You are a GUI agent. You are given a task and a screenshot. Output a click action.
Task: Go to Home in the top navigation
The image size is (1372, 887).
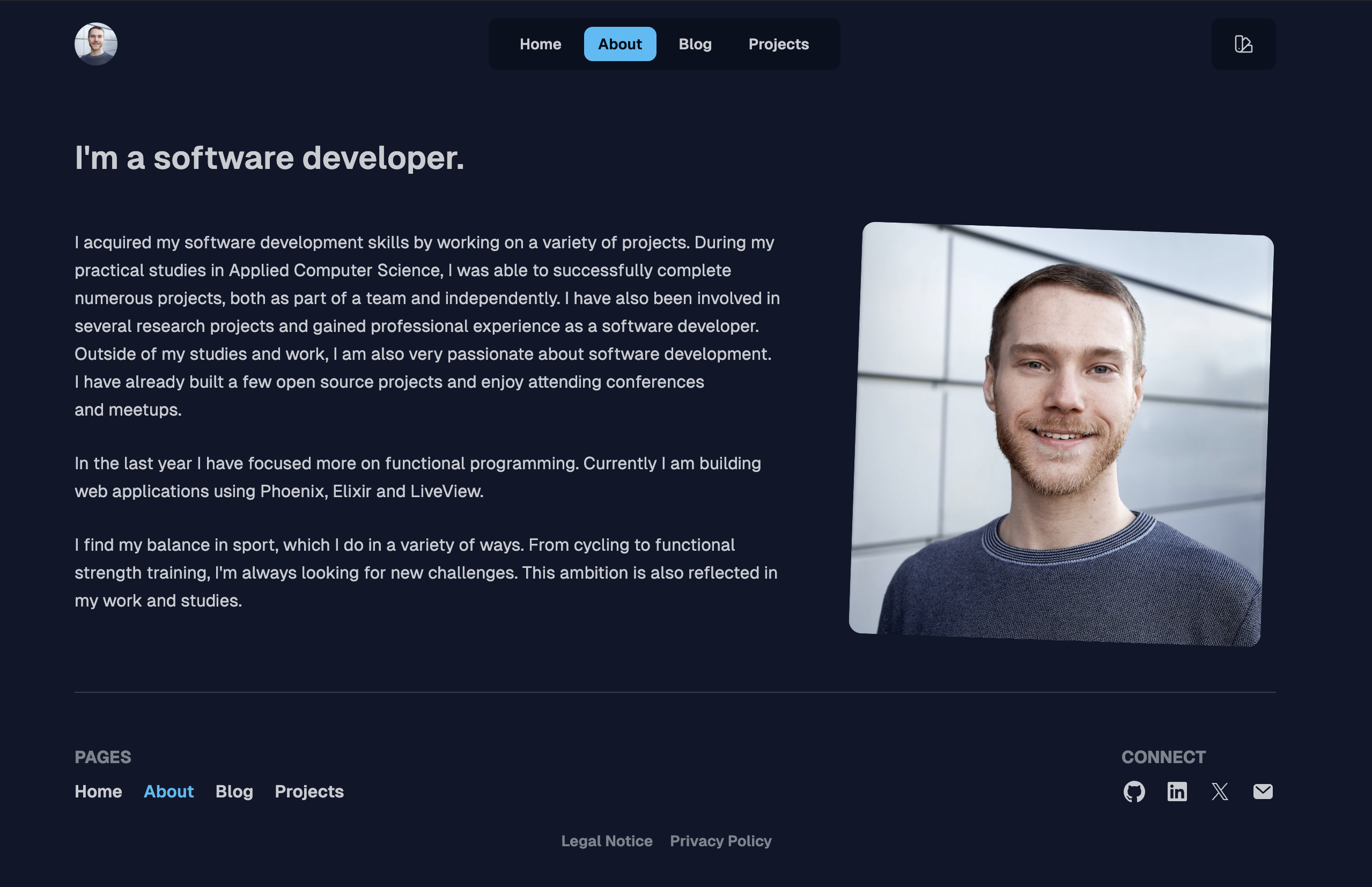click(540, 44)
